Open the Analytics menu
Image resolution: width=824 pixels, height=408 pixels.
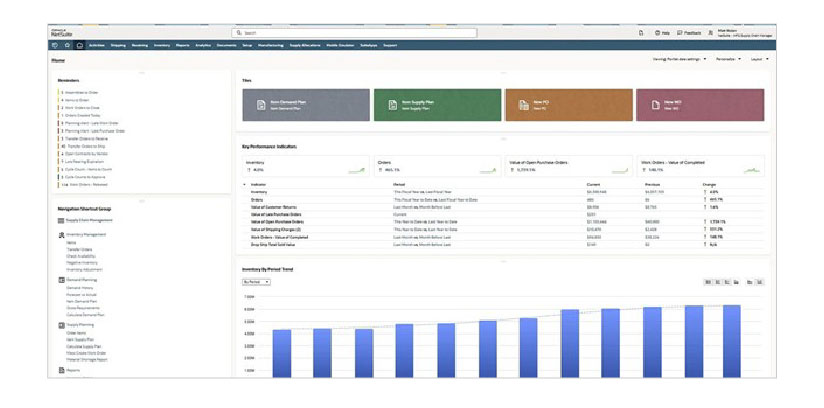(203, 45)
